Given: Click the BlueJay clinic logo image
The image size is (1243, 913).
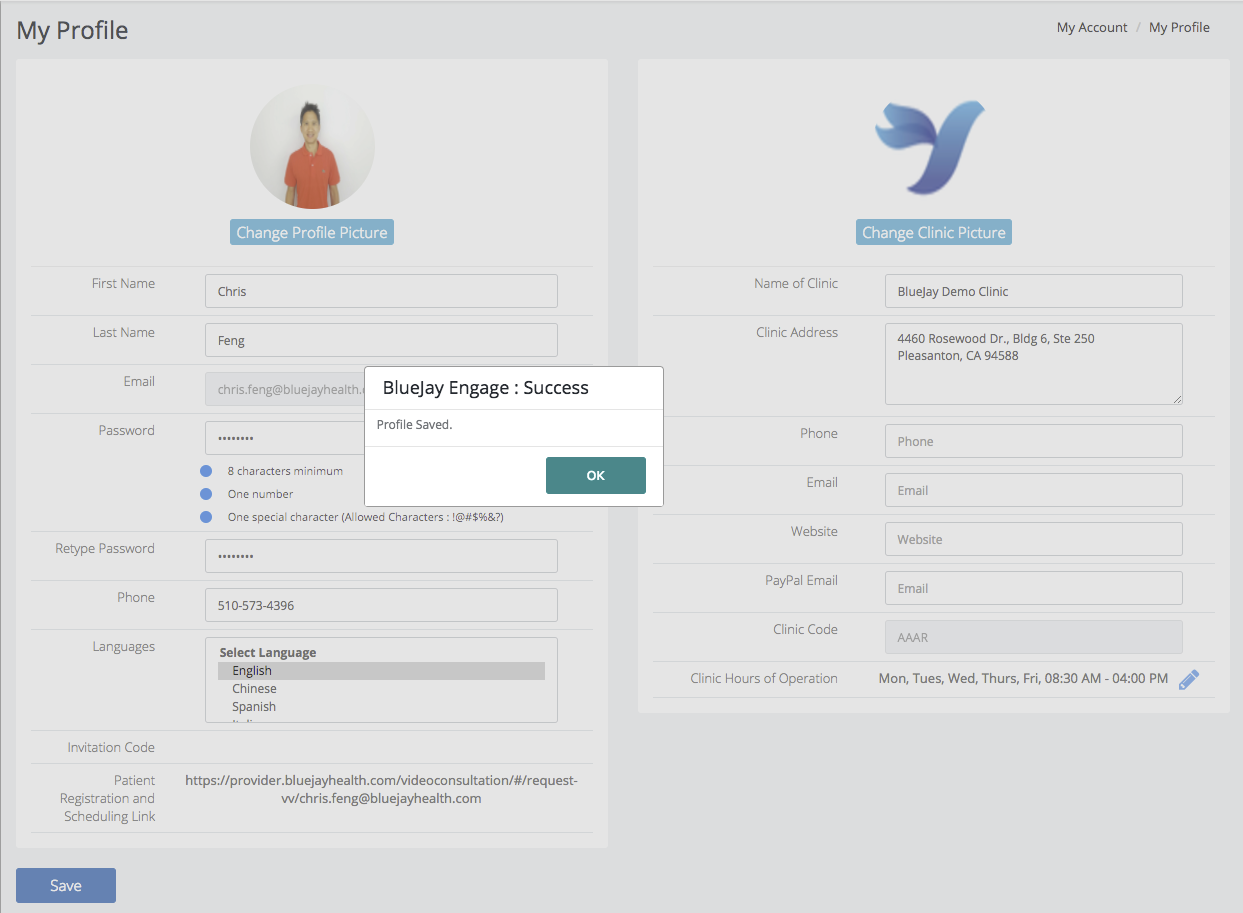Looking at the screenshot, I should coord(930,146).
